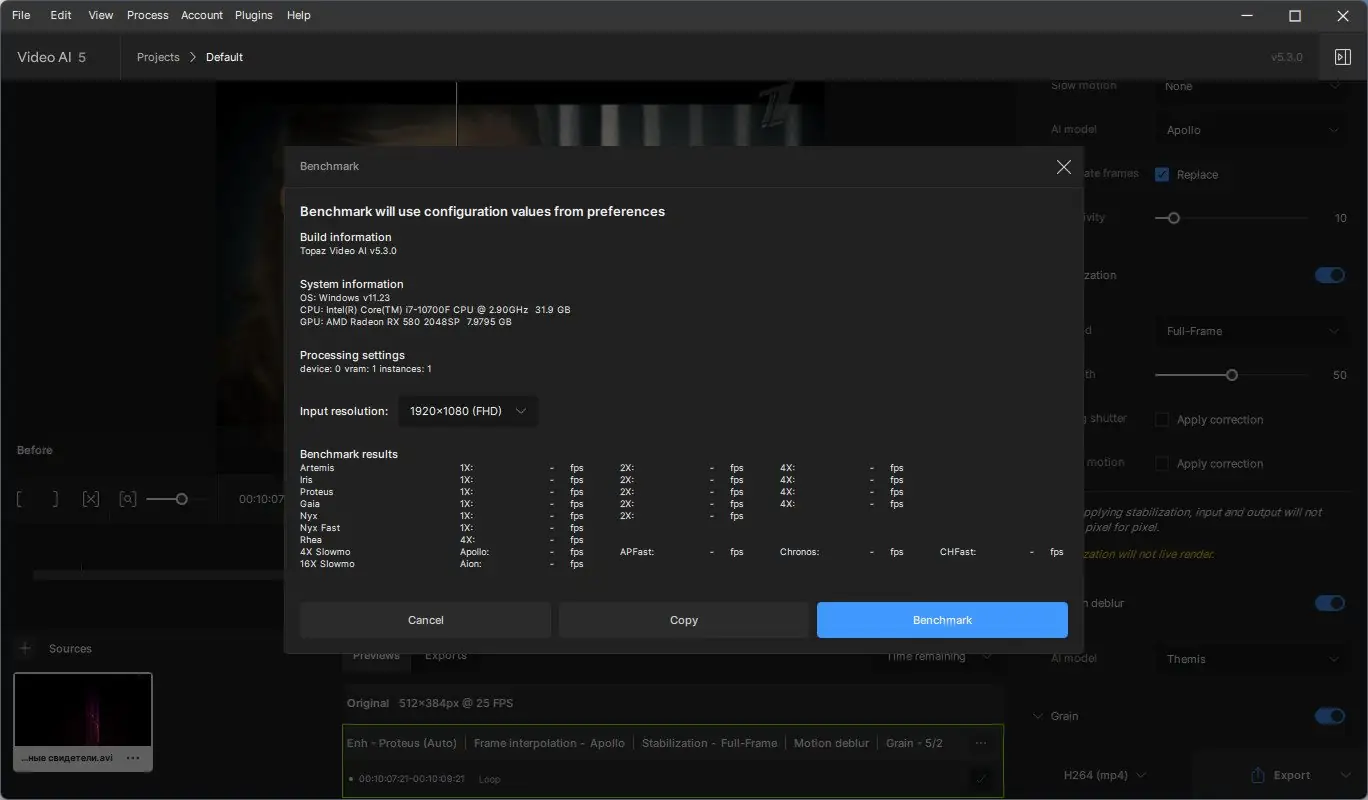Viewport: 1368px width, 800px height.
Task: Open the collapse side panel icon
Action: 1343,56
